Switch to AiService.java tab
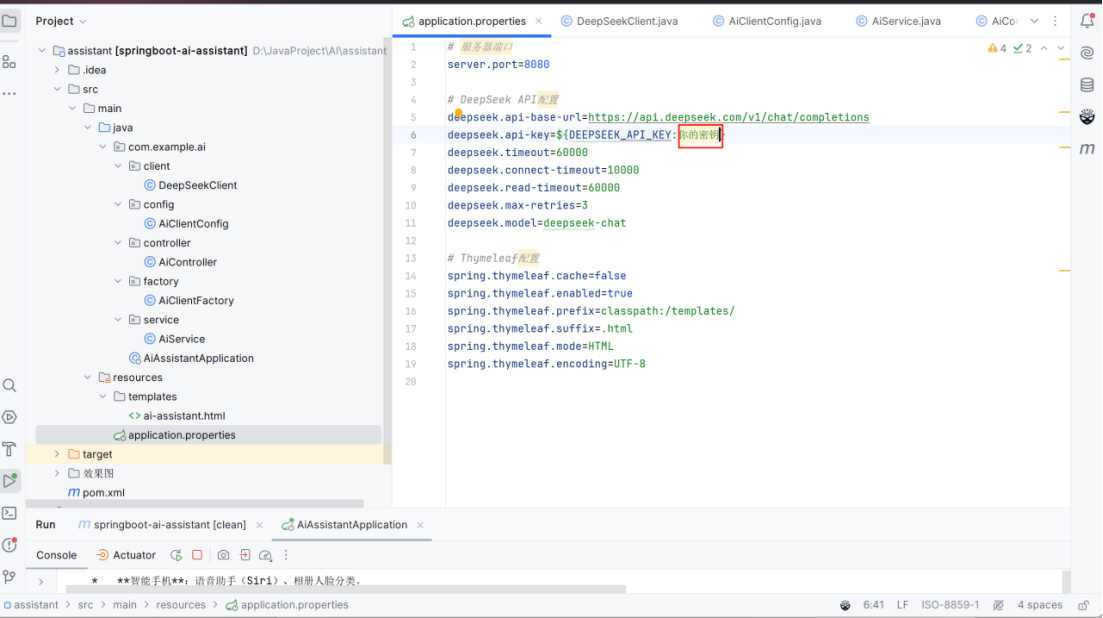Image resolution: width=1103 pixels, height=618 pixels. (x=898, y=21)
